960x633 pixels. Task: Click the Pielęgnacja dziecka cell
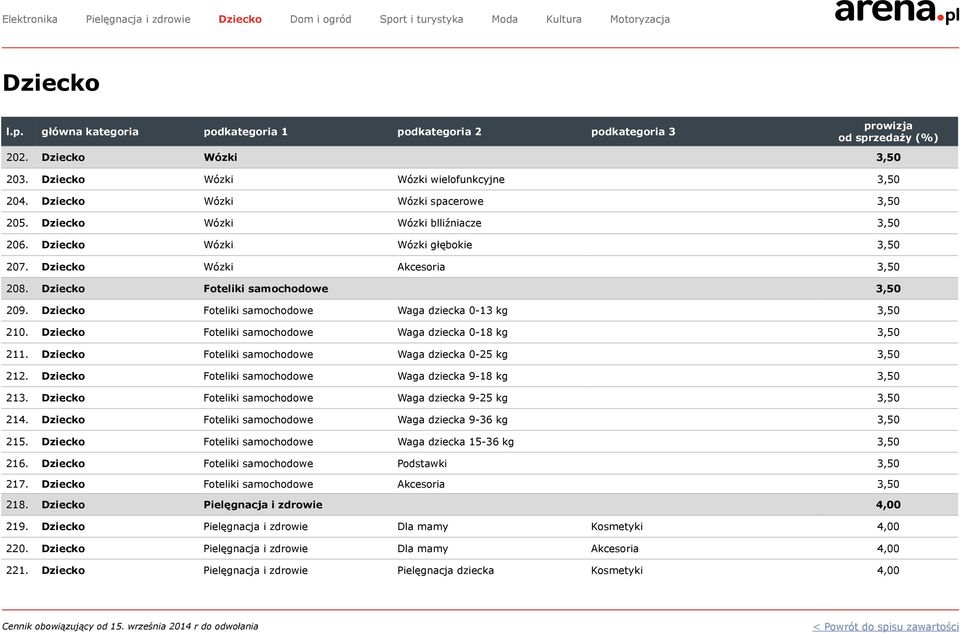tap(445, 571)
